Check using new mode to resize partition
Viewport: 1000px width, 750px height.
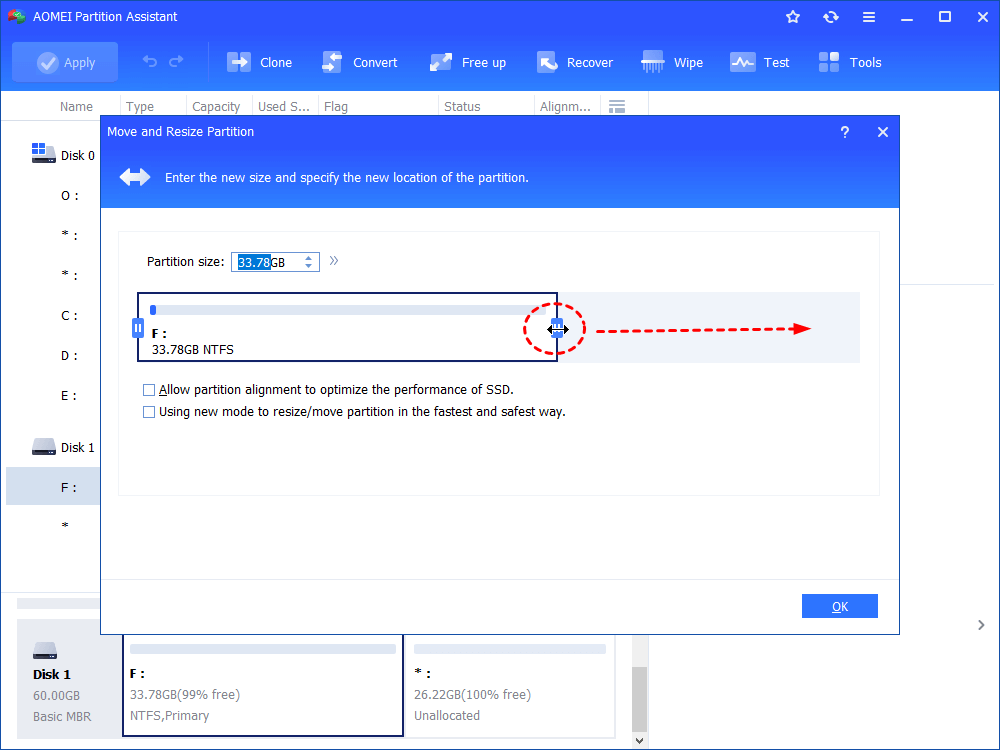(x=149, y=411)
